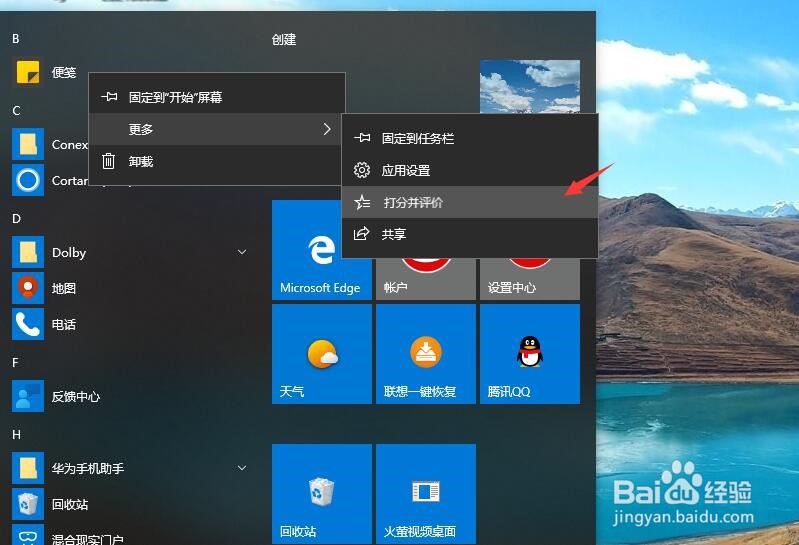Choose 更多 in the context menu

[x=217, y=129]
